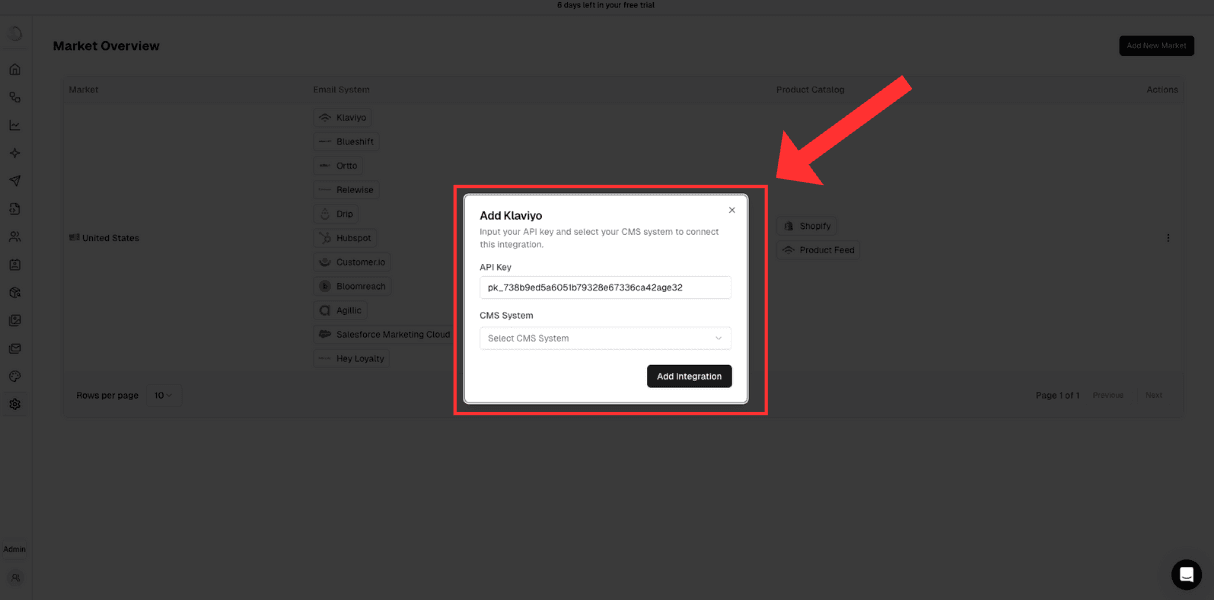Image resolution: width=1214 pixels, height=600 pixels.
Task: Open the chat support bubble icon
Action: point(1186,574)
